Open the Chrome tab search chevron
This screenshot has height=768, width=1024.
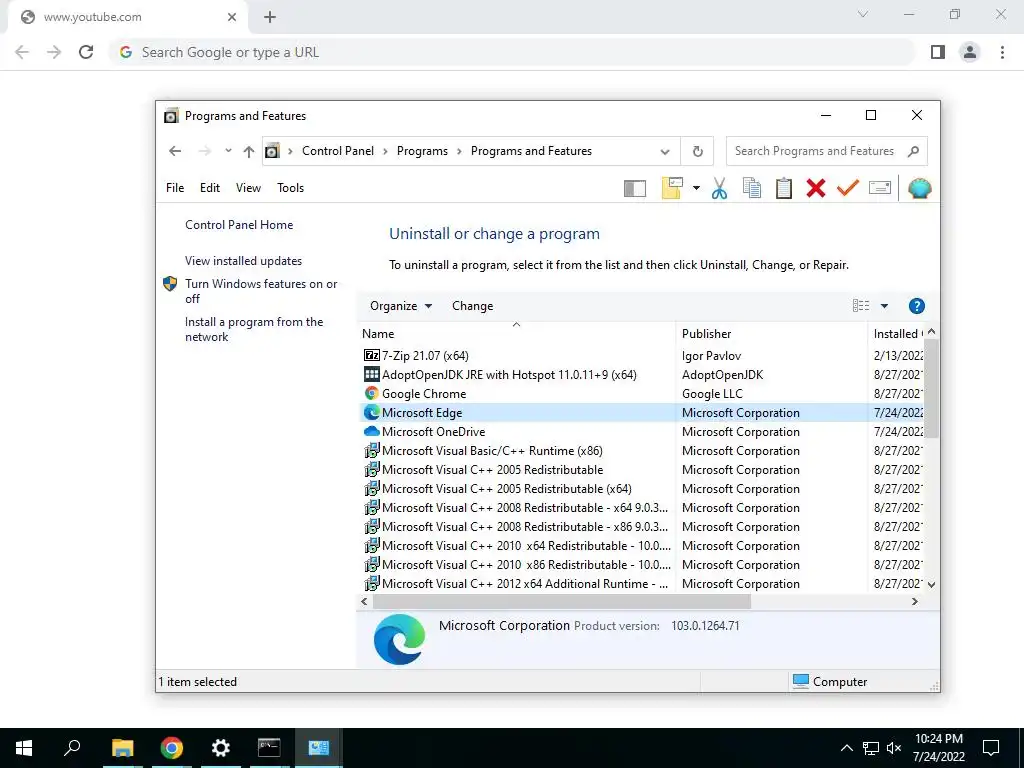[863, 14]
